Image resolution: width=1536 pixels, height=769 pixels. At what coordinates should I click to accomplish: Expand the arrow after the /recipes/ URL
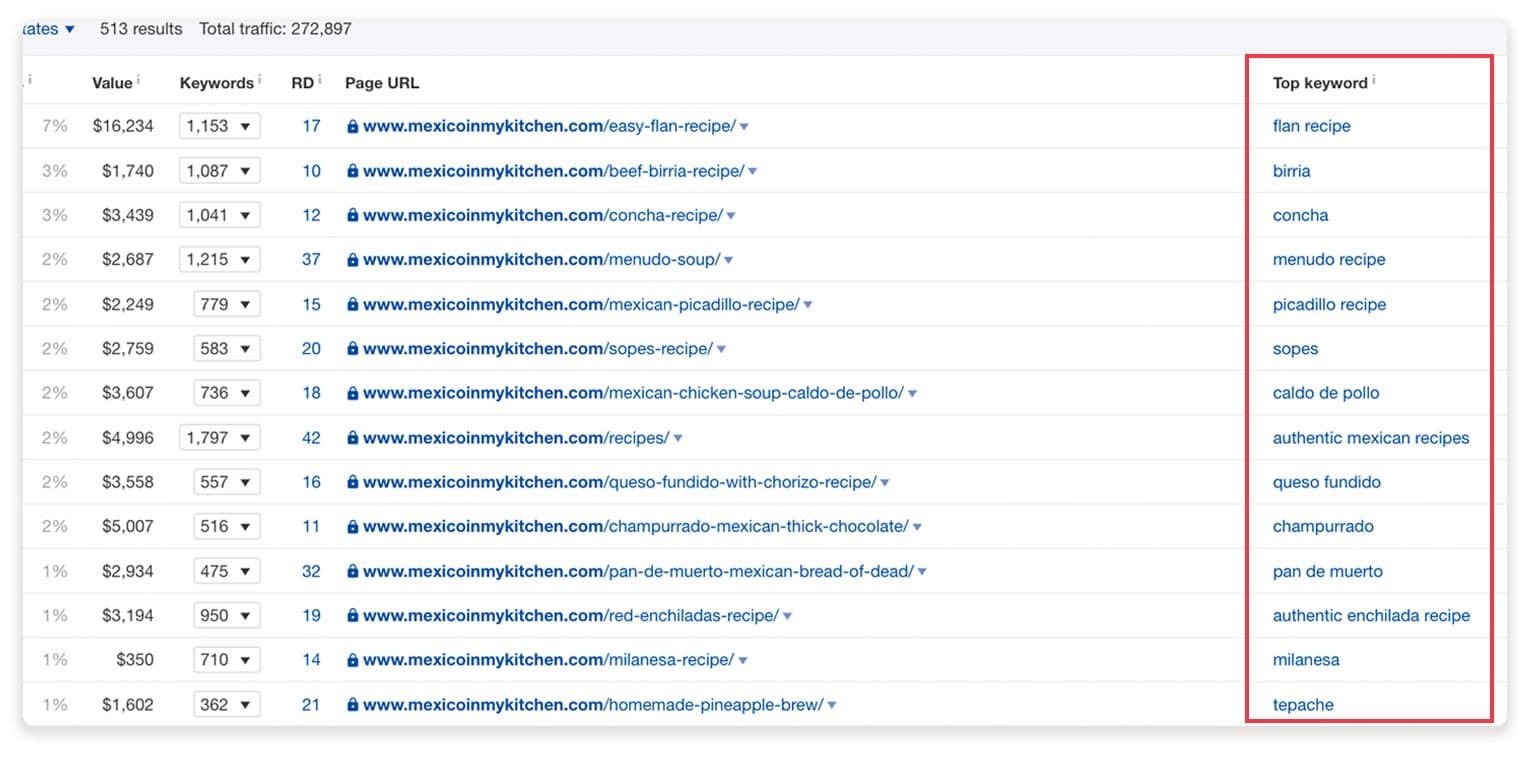click(x=678, y=438)
